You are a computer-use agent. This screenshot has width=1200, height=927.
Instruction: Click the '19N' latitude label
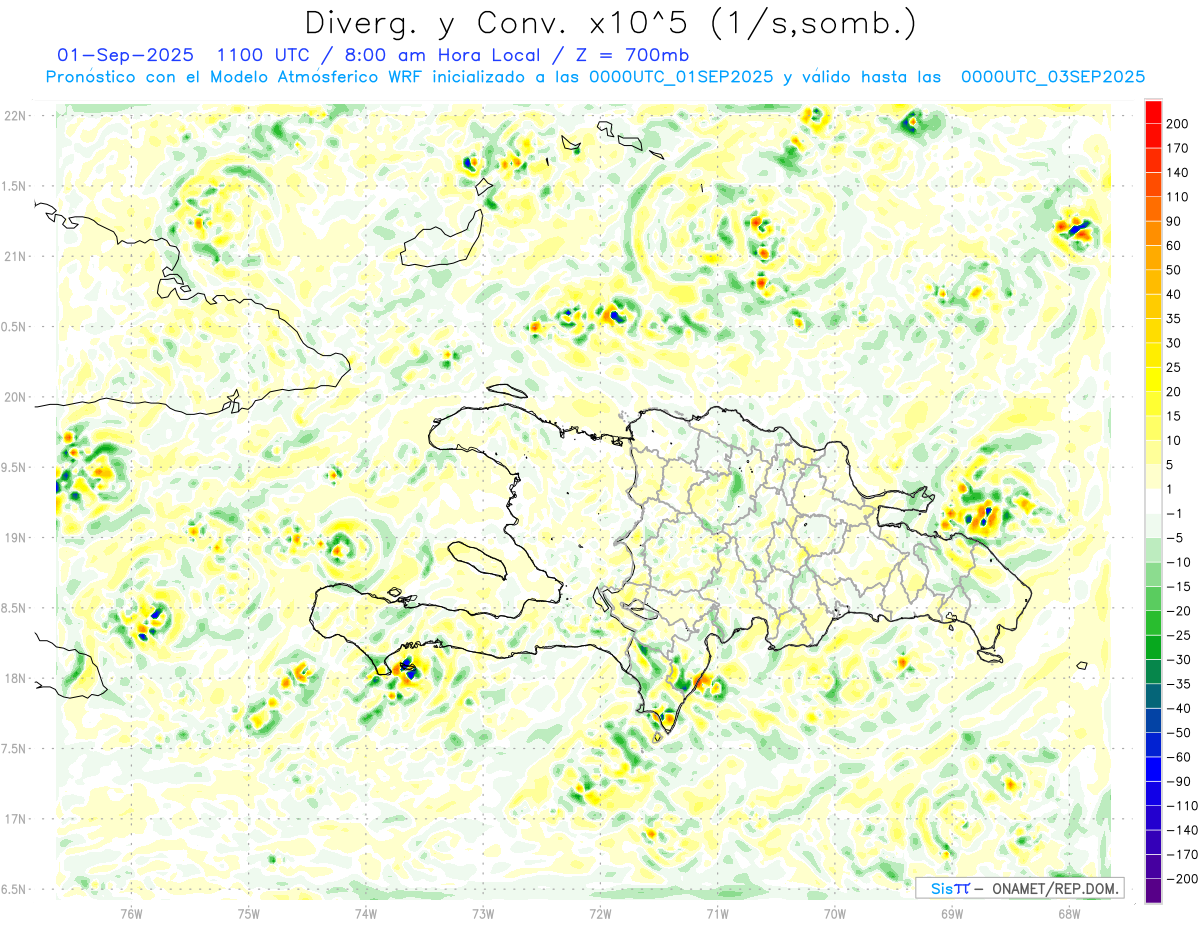coord(15,538)
